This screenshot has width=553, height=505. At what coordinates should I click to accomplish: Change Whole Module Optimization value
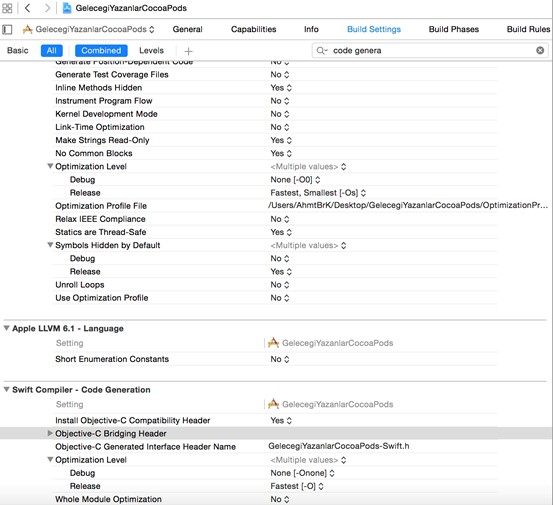click(x=280, y=499)
